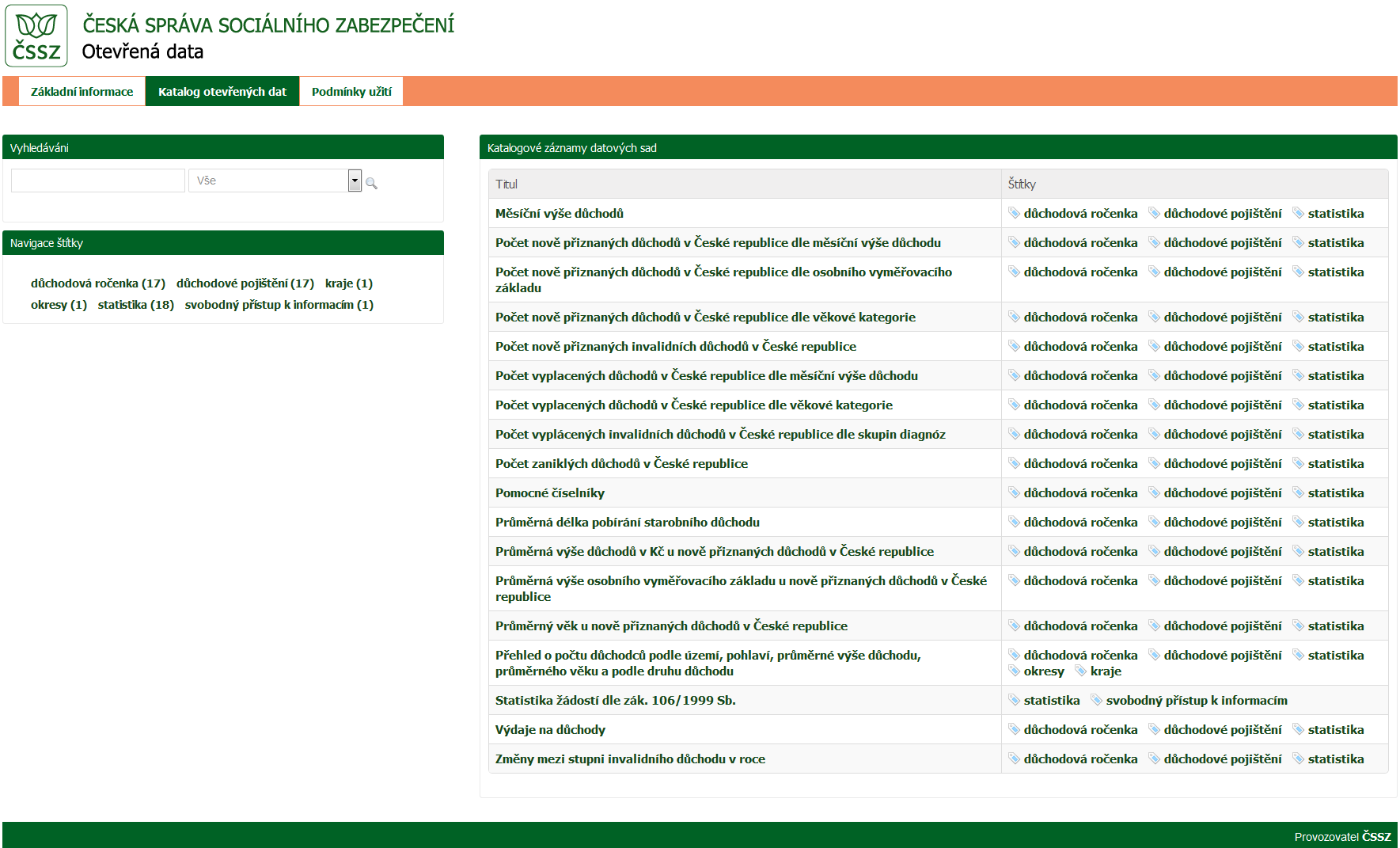Screen dimensions: 1400x848
Task: Open Počet nově přiznaných invalidních důchodů
Action: tap(676, 346)
